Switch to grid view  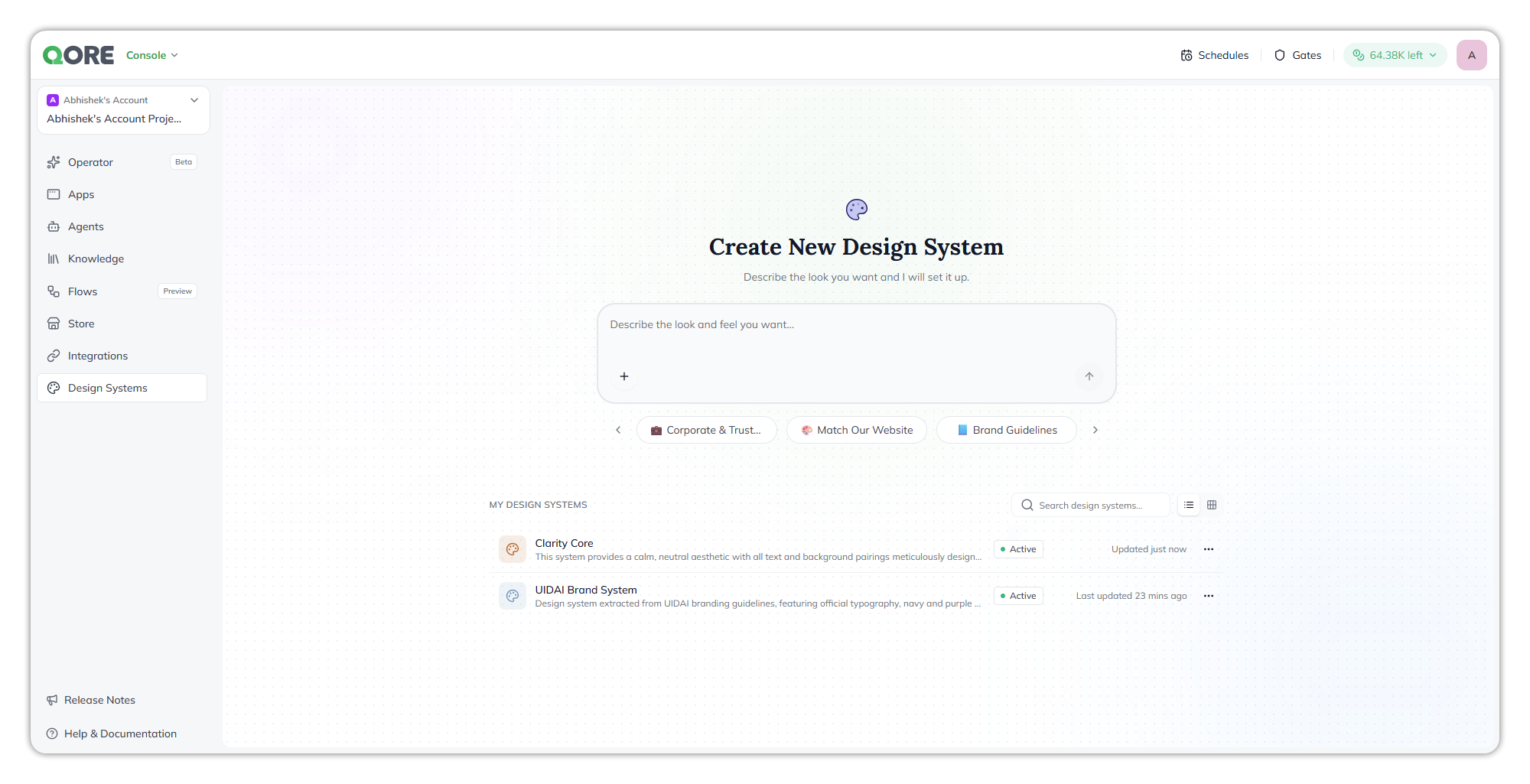click(x=1212, y=505)
